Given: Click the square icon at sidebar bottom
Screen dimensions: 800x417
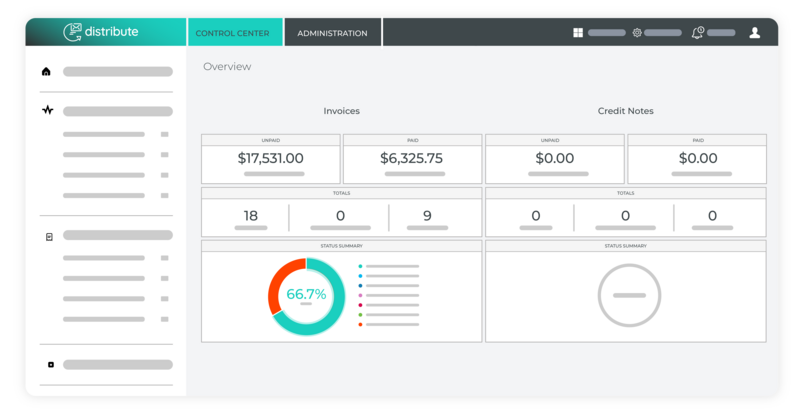Looking at the screenshot, I should pyautogui.click(x=51, y=364).
